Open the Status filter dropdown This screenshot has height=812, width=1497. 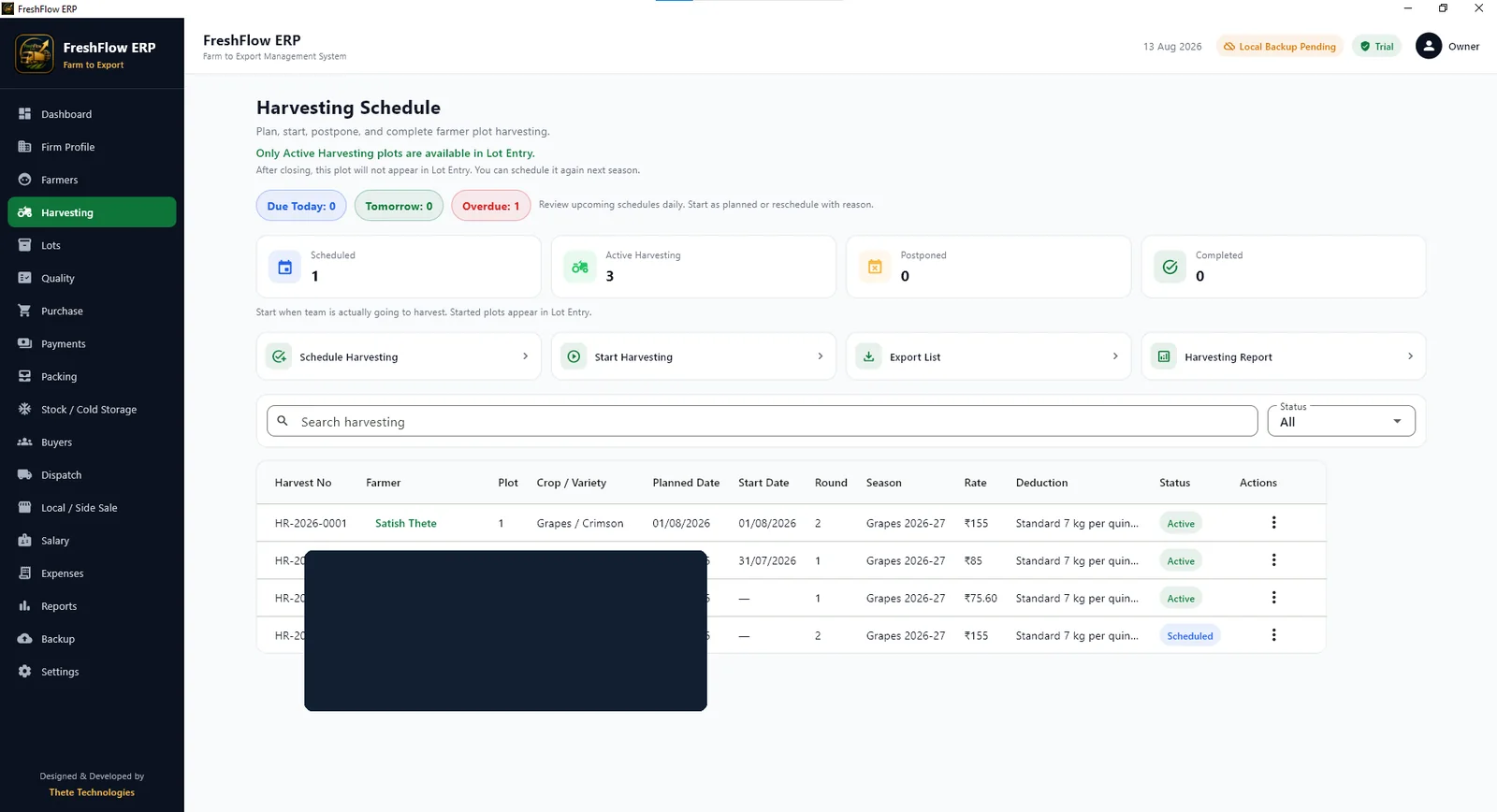(1341, 421)
